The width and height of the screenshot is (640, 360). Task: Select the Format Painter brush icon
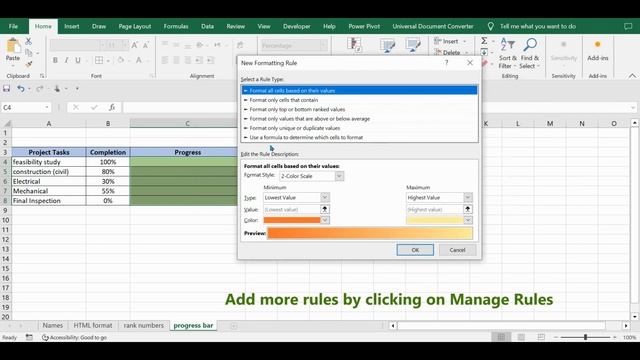click(29, 64)
